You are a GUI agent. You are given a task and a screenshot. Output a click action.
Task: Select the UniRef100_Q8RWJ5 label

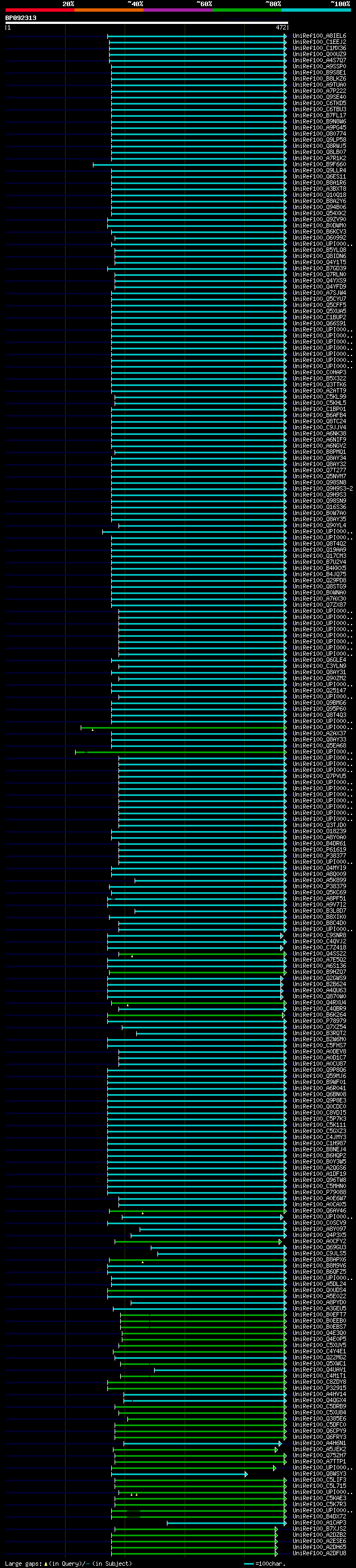click(319, 146)
